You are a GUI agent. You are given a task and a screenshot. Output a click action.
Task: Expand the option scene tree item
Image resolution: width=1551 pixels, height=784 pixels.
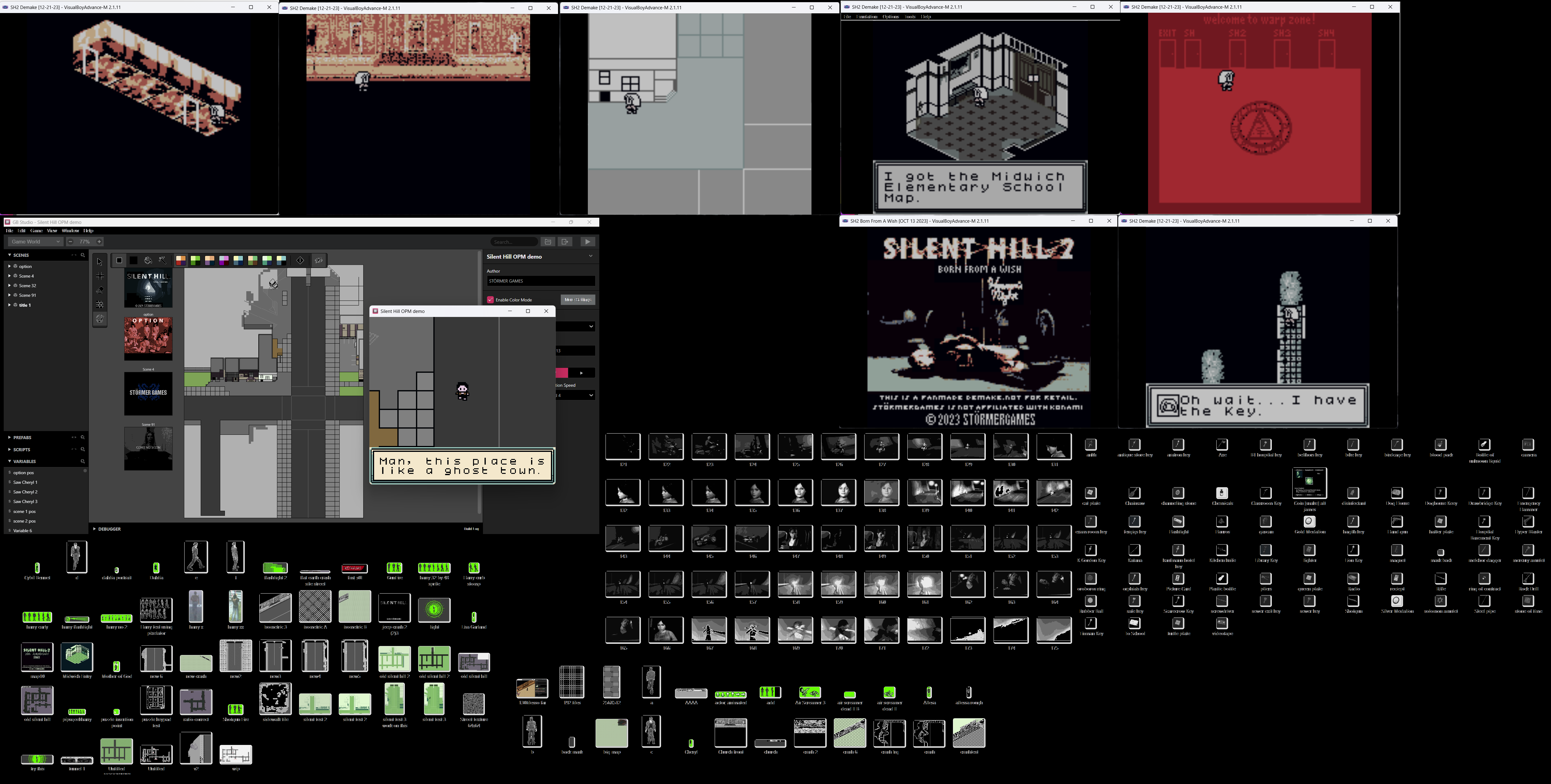click(10, 266)
